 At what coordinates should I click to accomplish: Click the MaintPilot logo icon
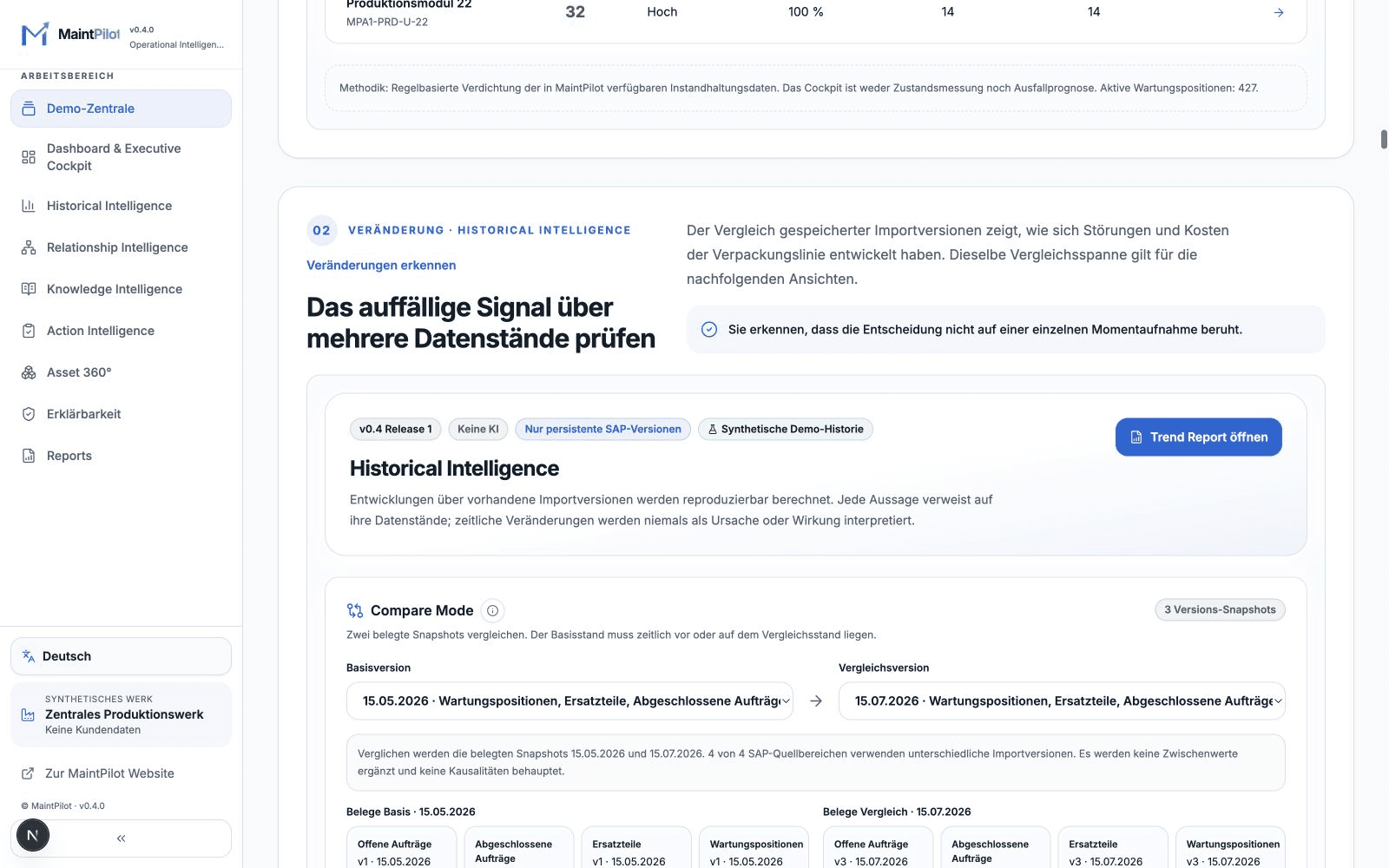[x=35, y=35]
